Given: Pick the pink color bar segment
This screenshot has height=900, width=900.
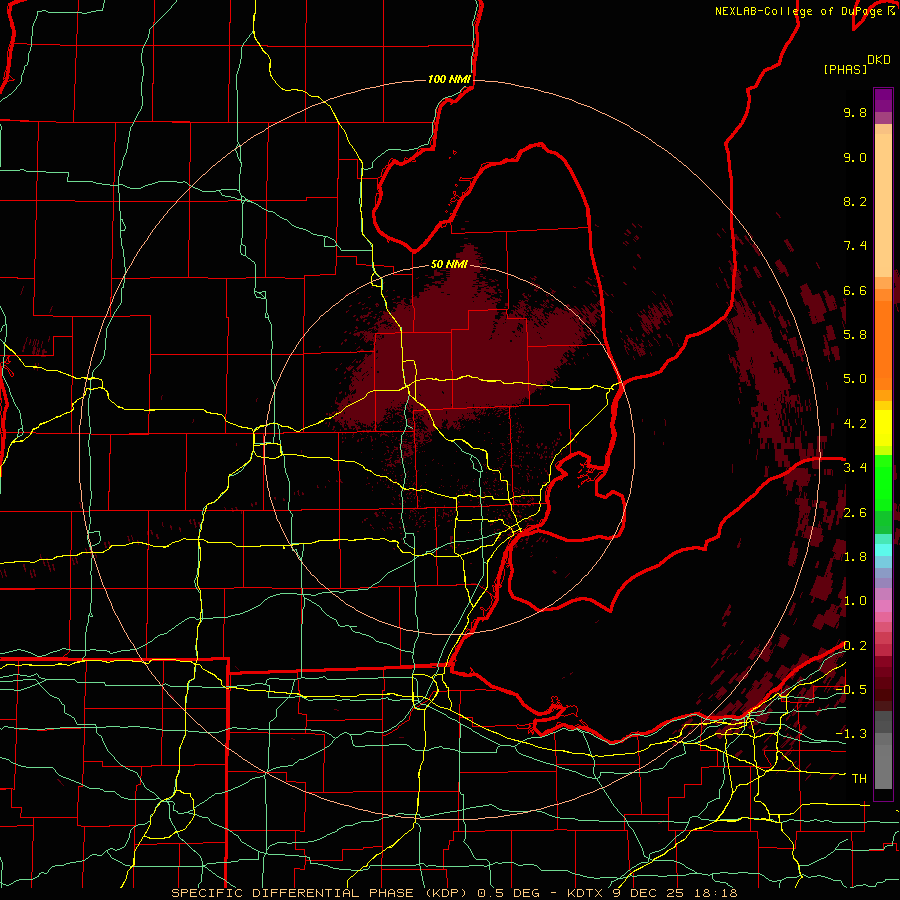Looking at the screenshot, I should coord(883,606).
